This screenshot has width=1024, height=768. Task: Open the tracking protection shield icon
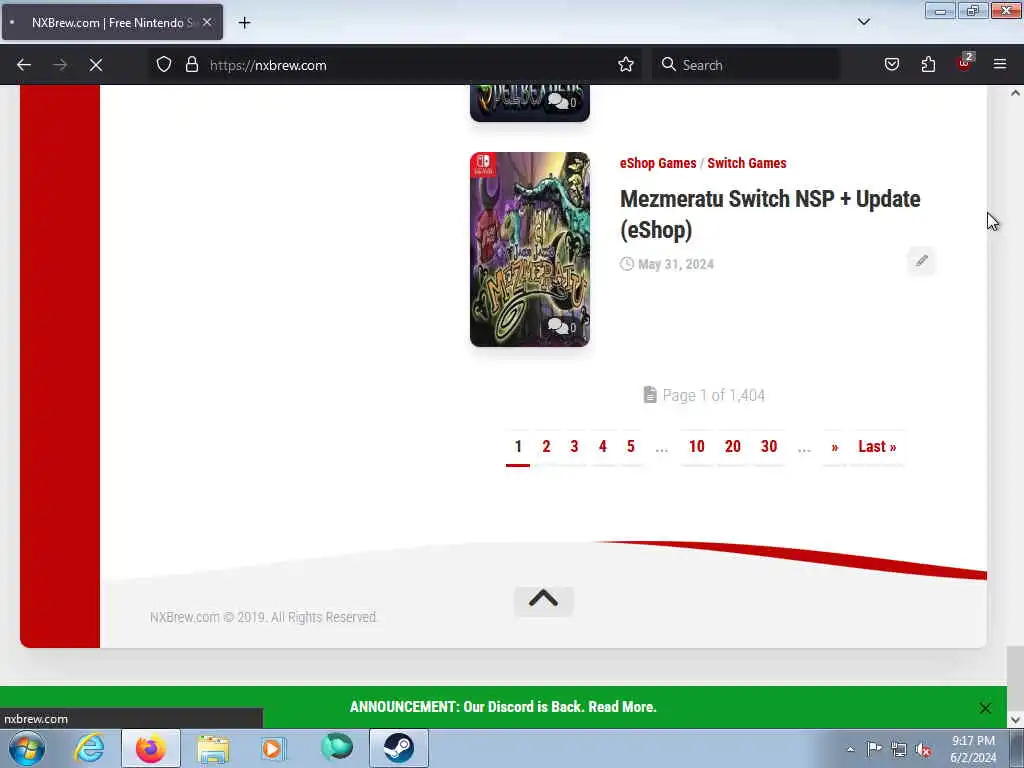point(164,65)
